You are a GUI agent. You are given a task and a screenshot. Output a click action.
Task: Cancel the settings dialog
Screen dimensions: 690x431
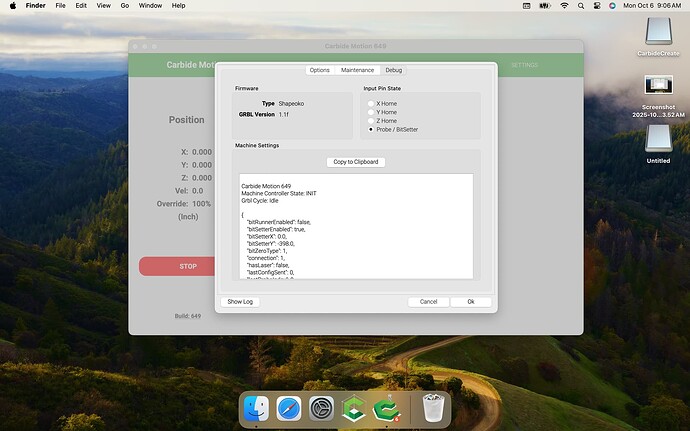(428, 302)
